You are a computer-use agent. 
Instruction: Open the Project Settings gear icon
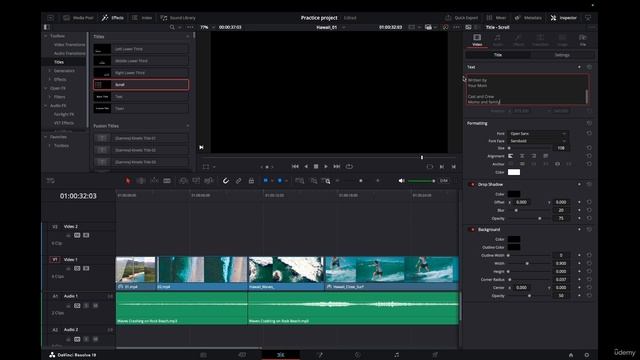click(587, 355)
